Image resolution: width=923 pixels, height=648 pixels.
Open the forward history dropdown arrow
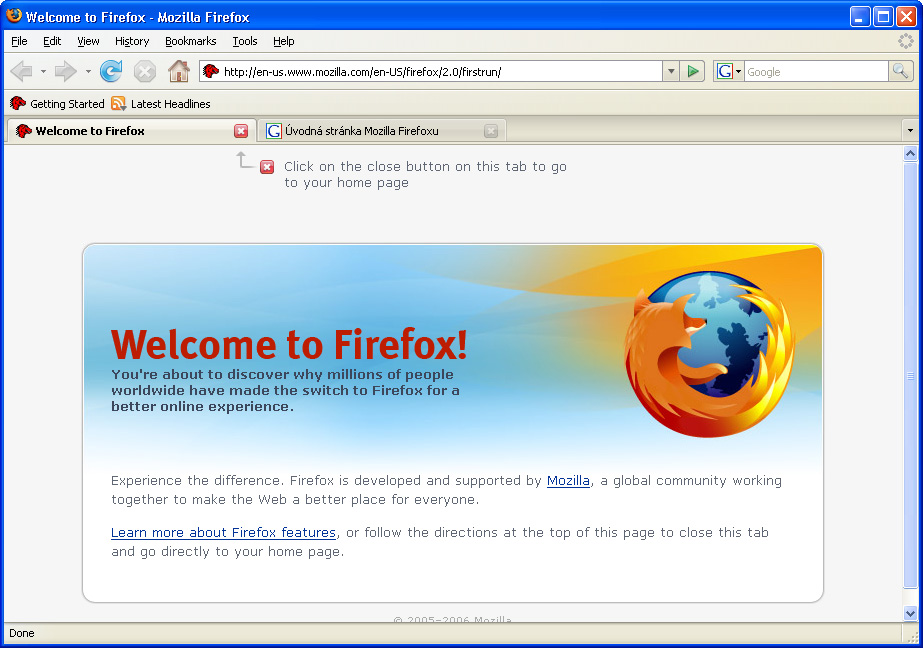[88, 71]
